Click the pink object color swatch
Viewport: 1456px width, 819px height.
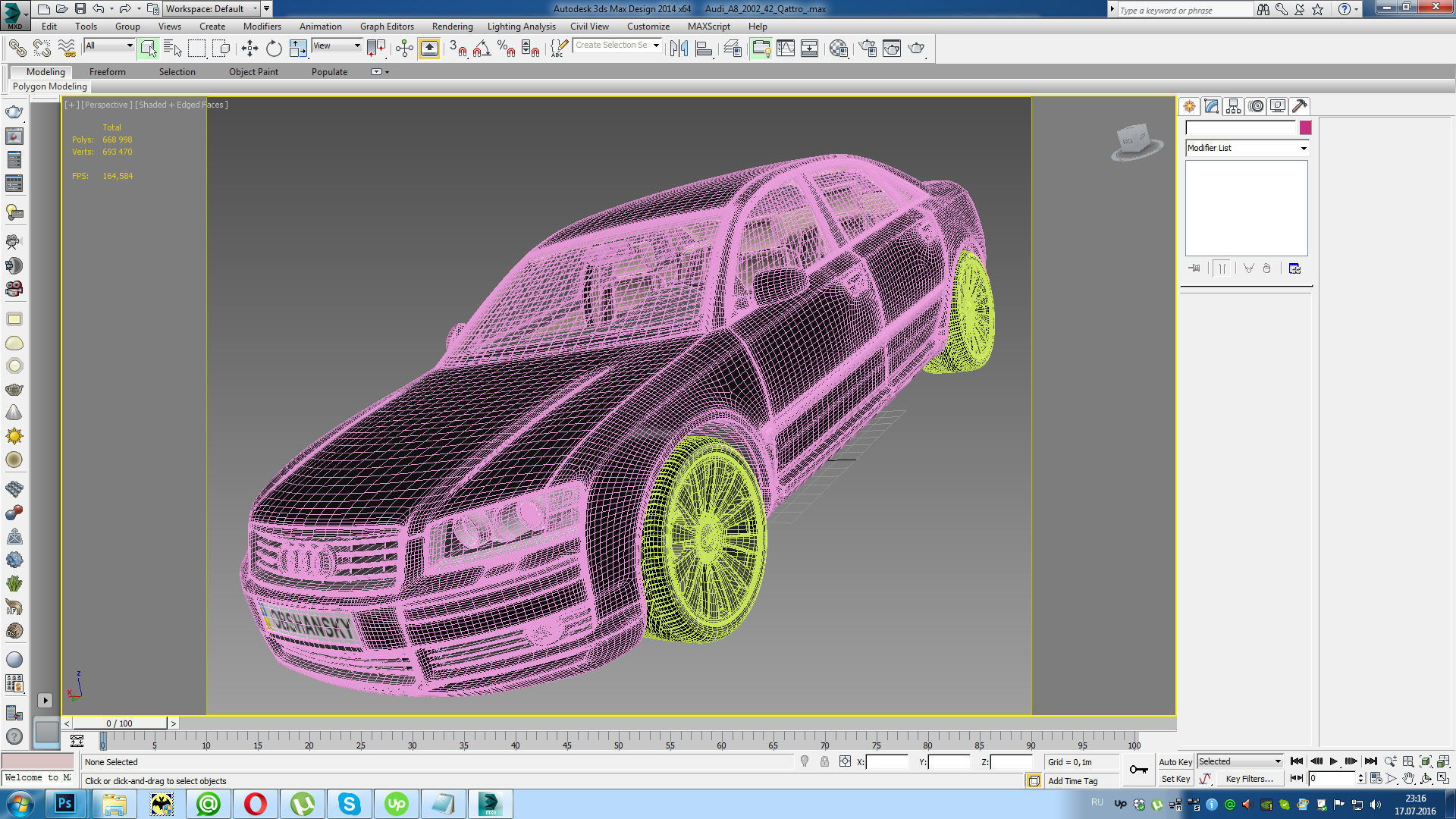coord(1305,127)
